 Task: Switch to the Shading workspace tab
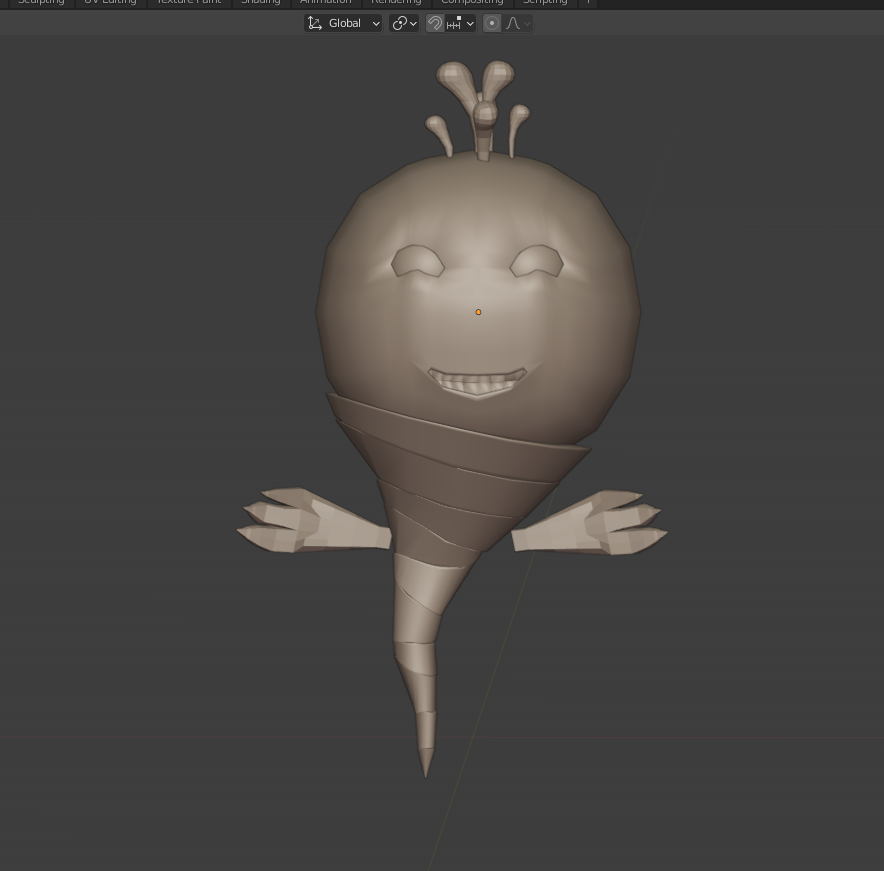point(260,2)
